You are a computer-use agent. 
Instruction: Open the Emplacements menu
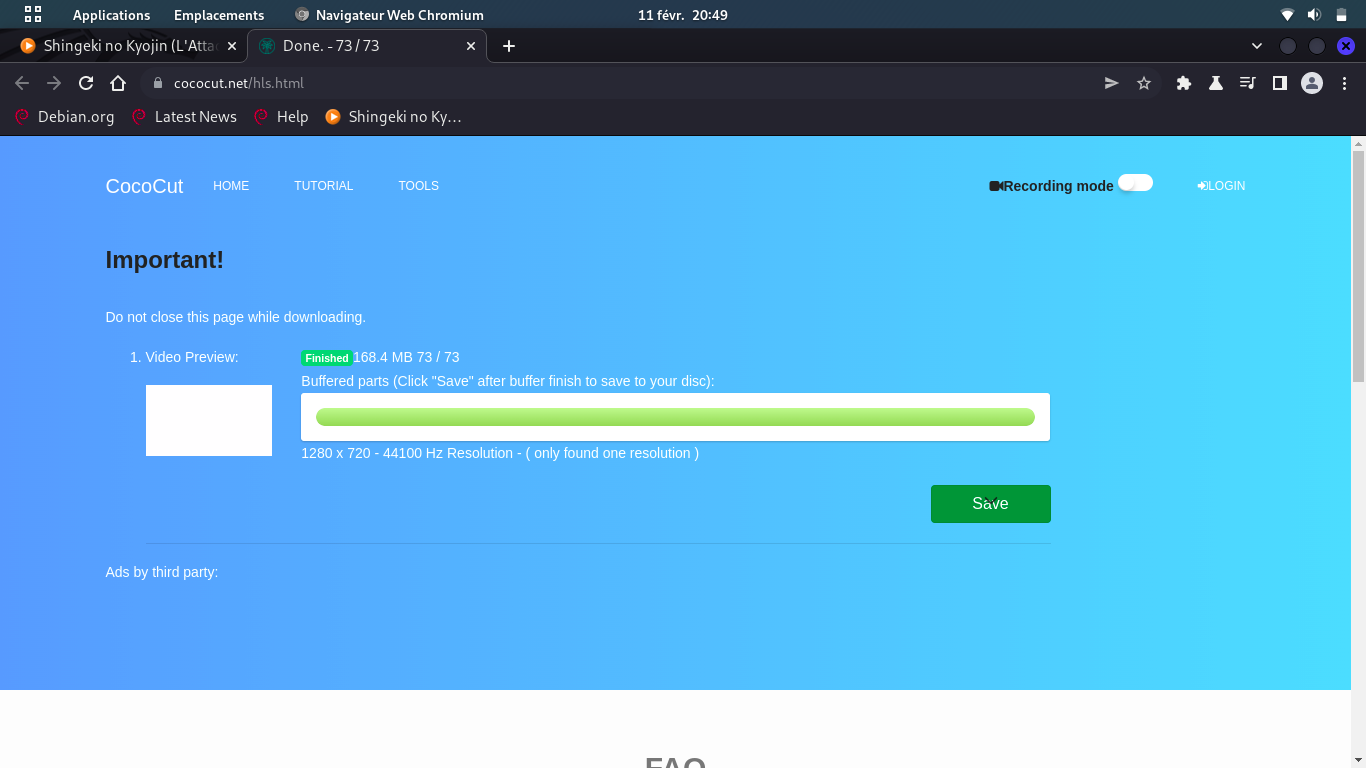tap(219, 15)
